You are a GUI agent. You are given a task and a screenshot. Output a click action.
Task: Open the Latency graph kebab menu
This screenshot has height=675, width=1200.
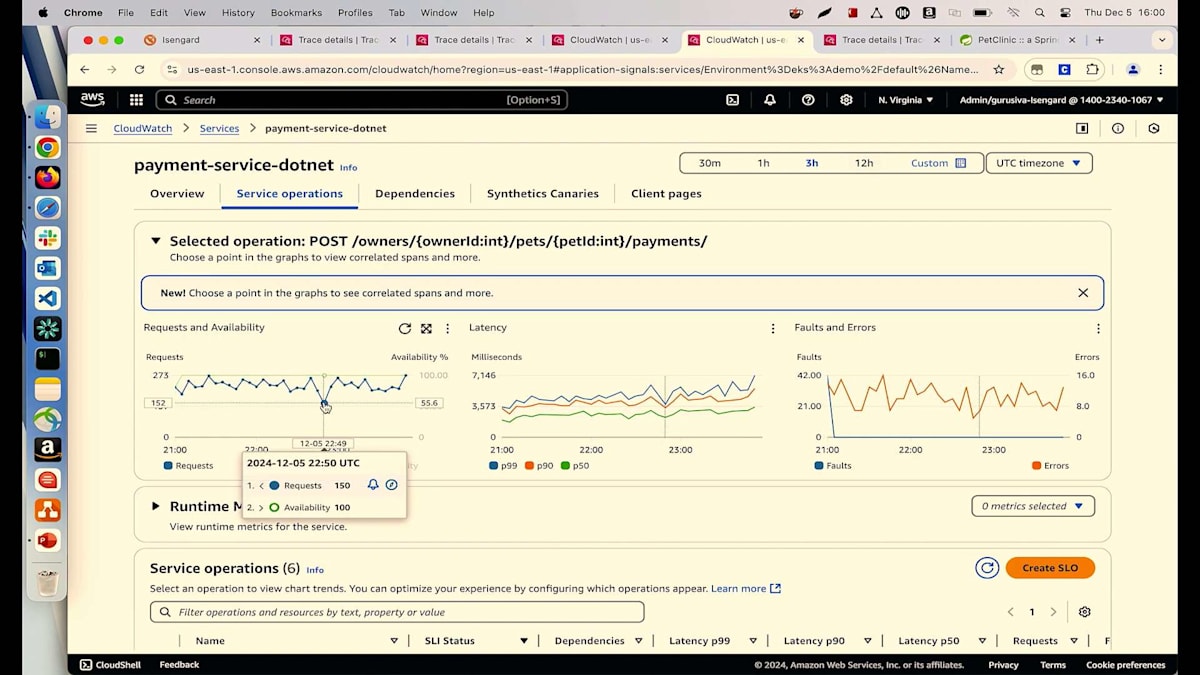[x=772, y=328]
